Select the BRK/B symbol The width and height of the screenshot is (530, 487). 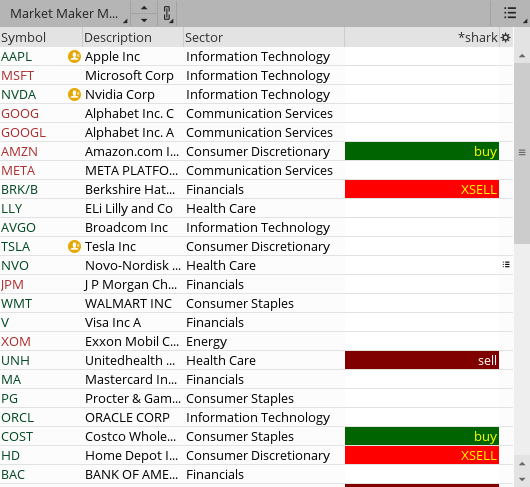pyautogui.click(x=19, y=190)
